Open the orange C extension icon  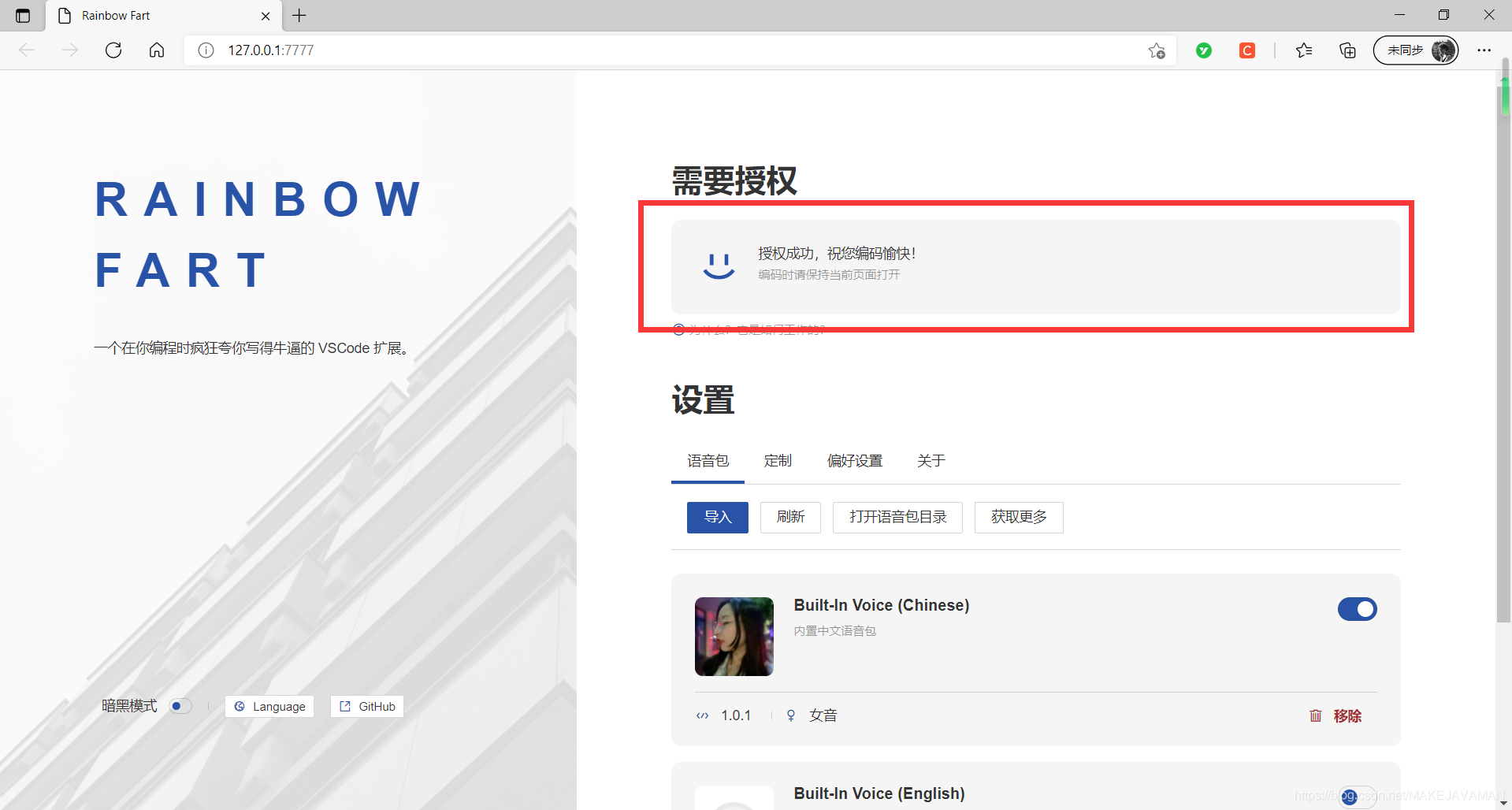1247,50
